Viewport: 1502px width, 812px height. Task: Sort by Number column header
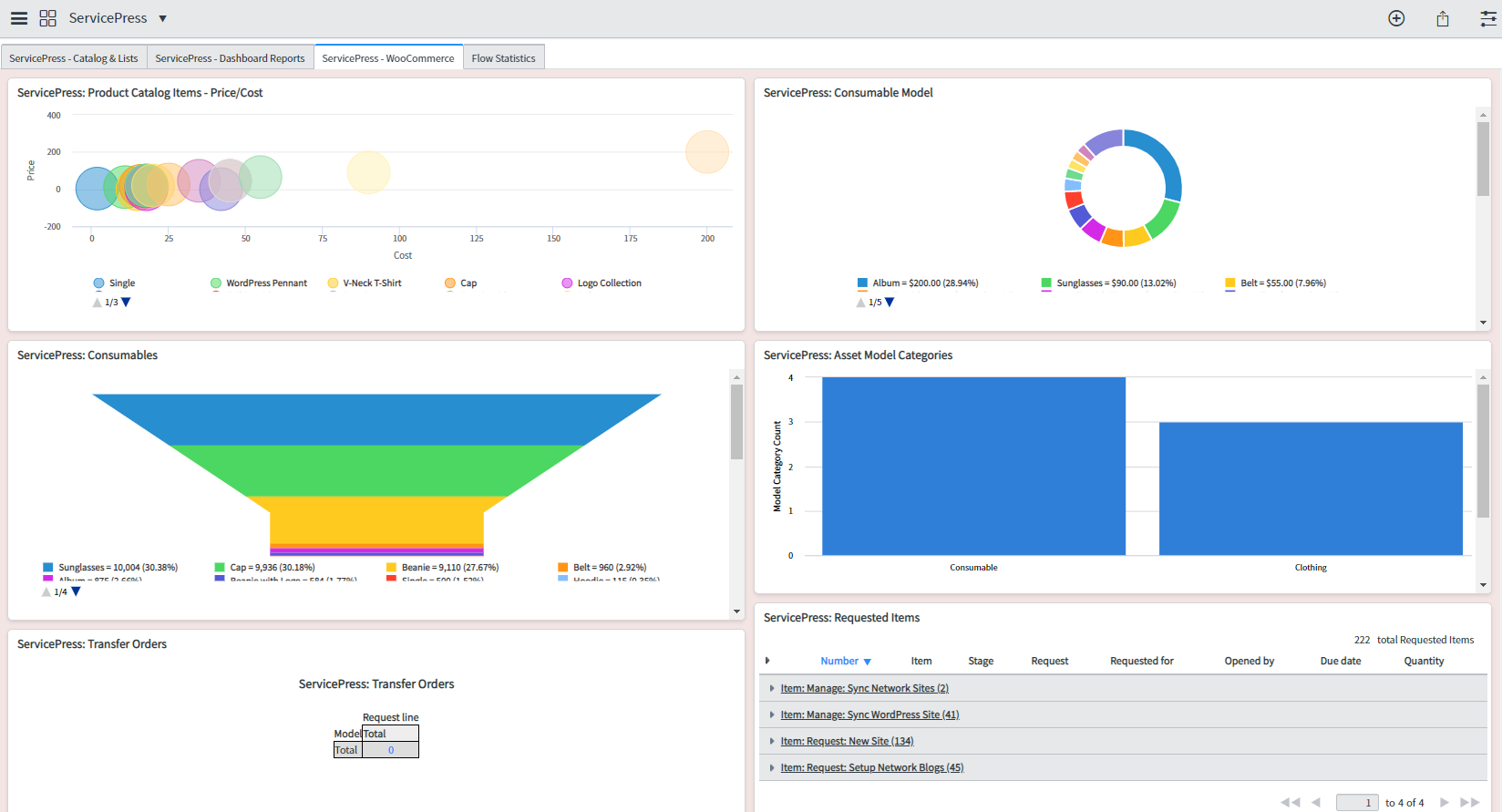tap(838, 662)
